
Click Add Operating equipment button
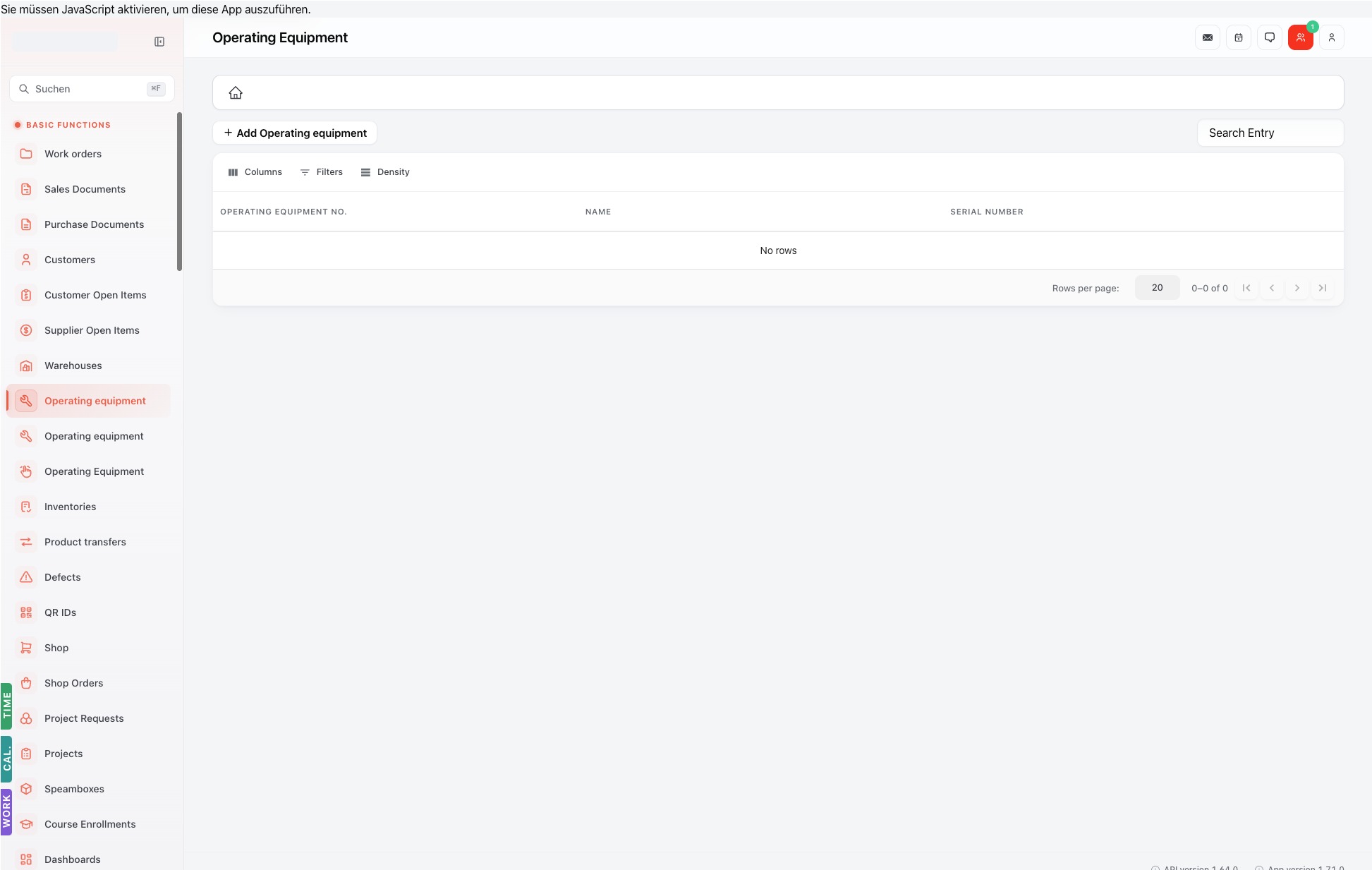(295, 133)
